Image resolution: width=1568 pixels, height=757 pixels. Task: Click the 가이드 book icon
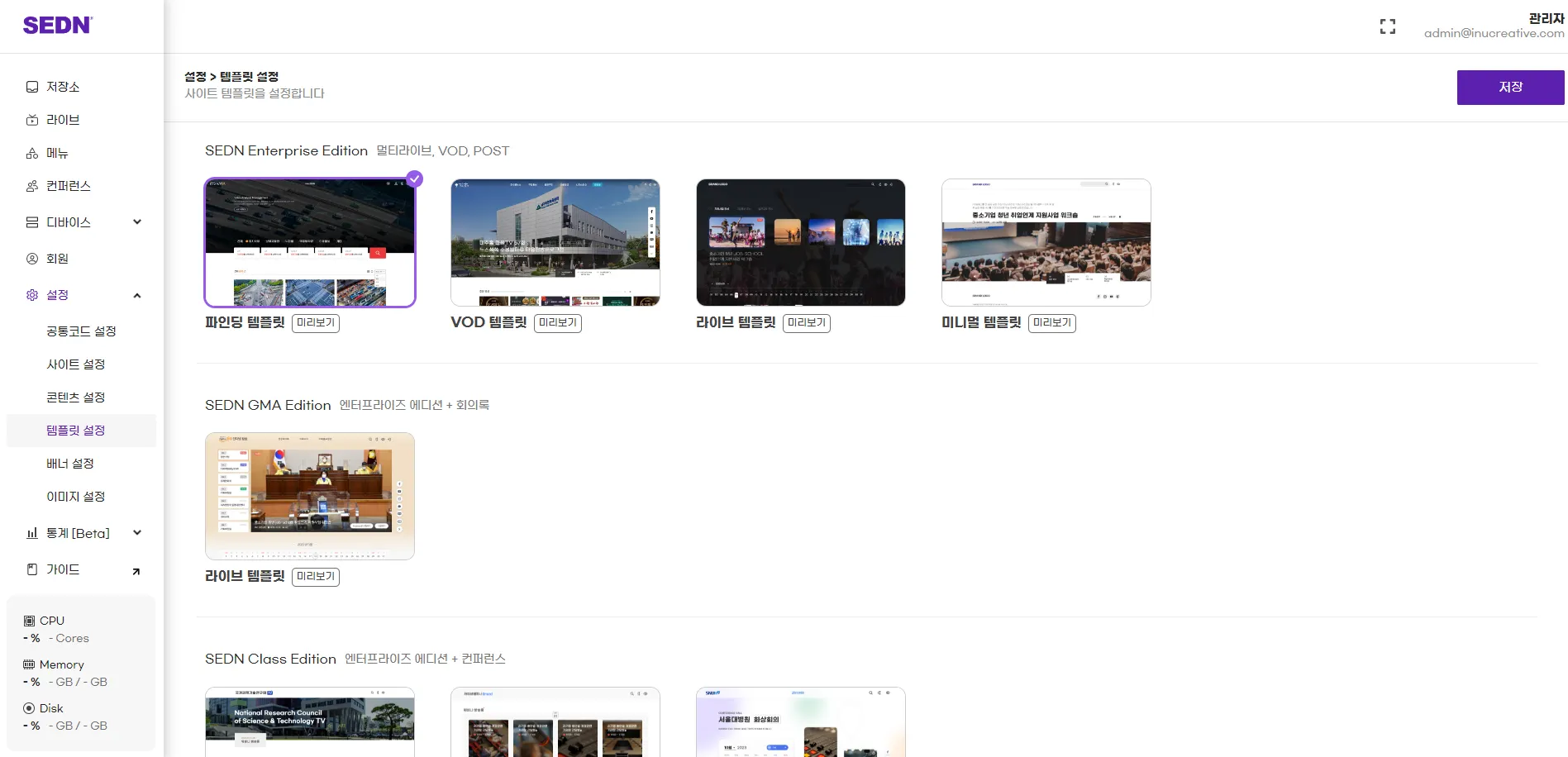(32, 569)
